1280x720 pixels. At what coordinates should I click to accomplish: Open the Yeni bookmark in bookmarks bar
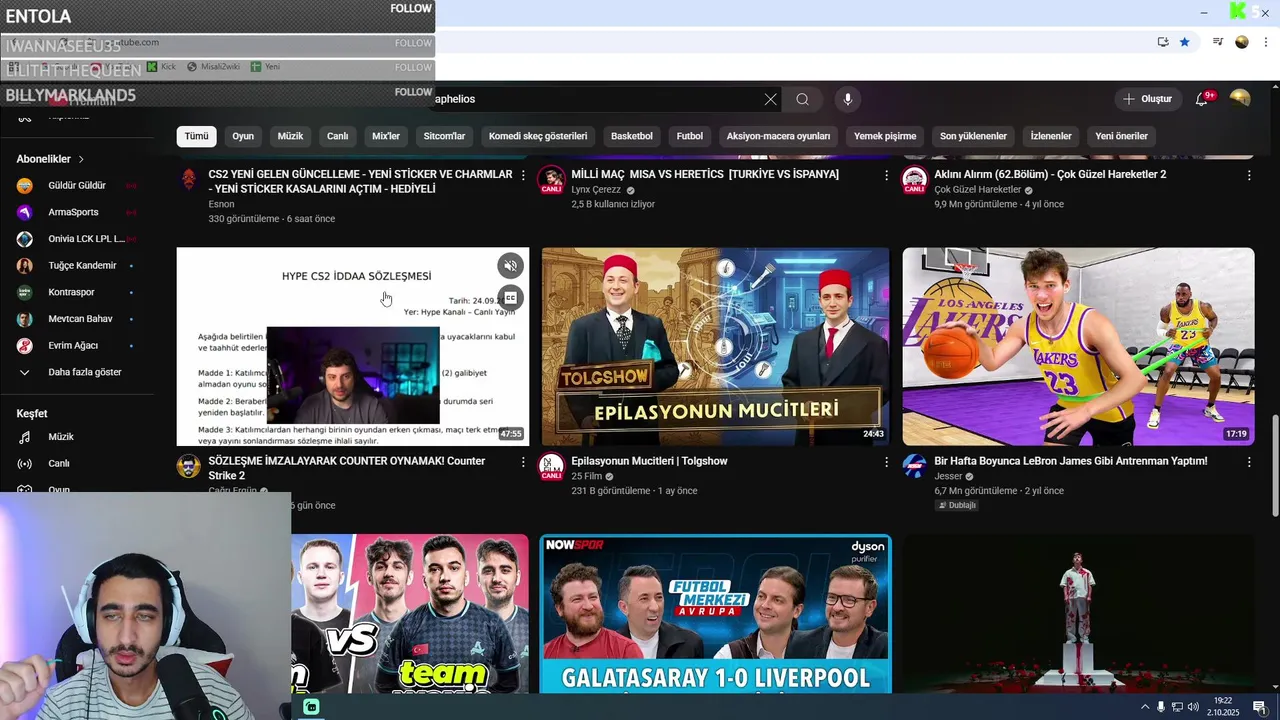pos(265,67)
